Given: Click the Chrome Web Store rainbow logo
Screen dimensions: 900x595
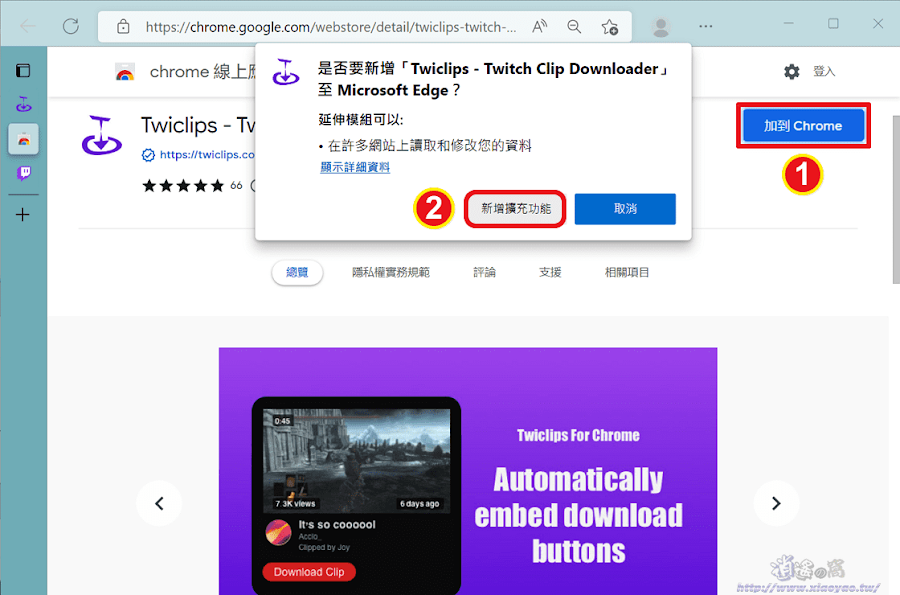Looking at the screenshot, I should tap(125, 72).
